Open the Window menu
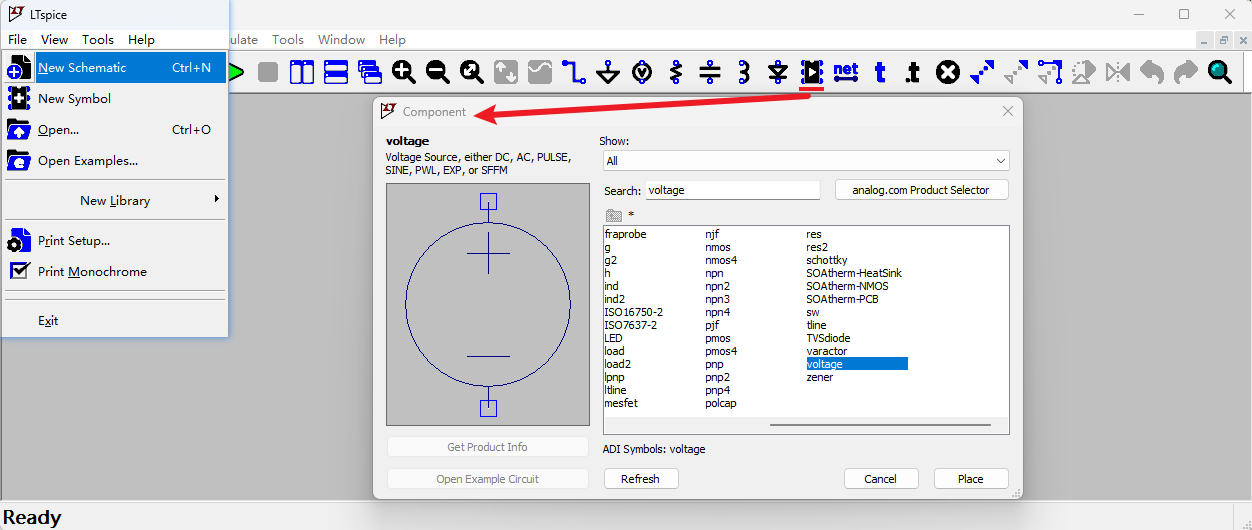Screen dimensions: 1252x530 (x=342, y=39)
